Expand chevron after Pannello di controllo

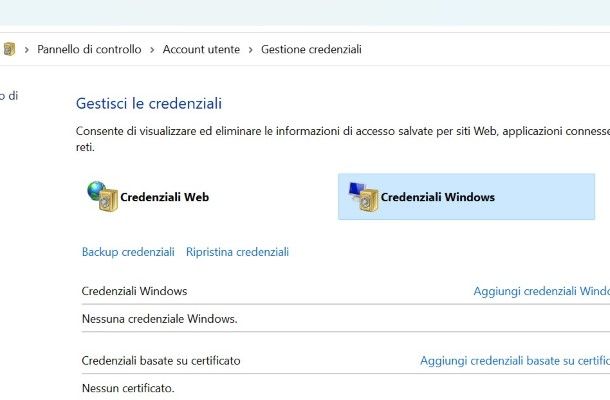[152, 50]
